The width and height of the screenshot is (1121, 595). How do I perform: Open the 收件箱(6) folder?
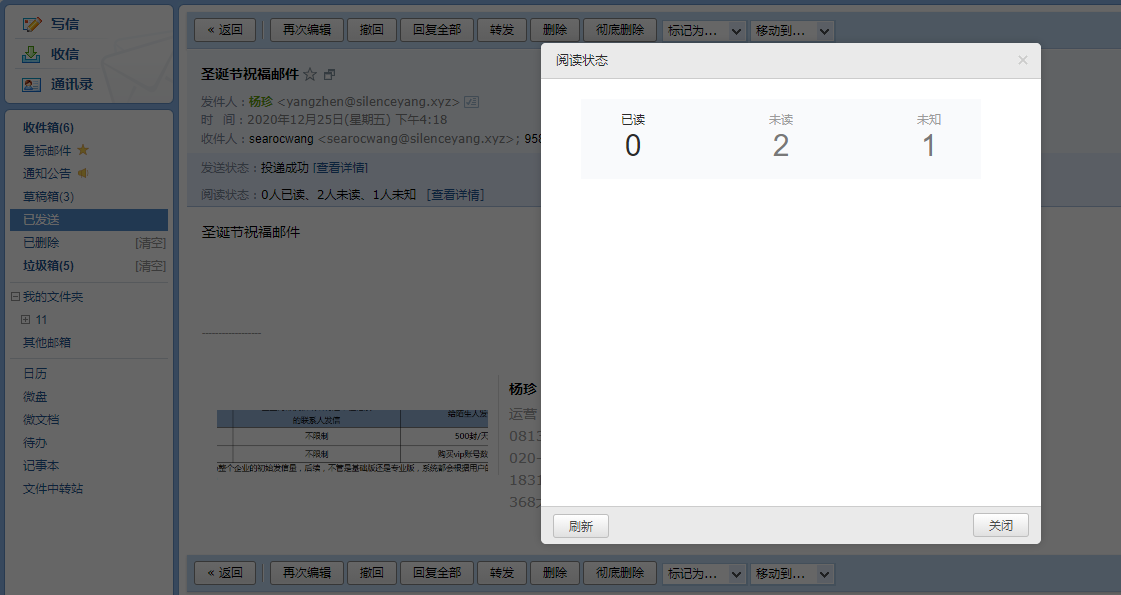[x=48, y=127]
